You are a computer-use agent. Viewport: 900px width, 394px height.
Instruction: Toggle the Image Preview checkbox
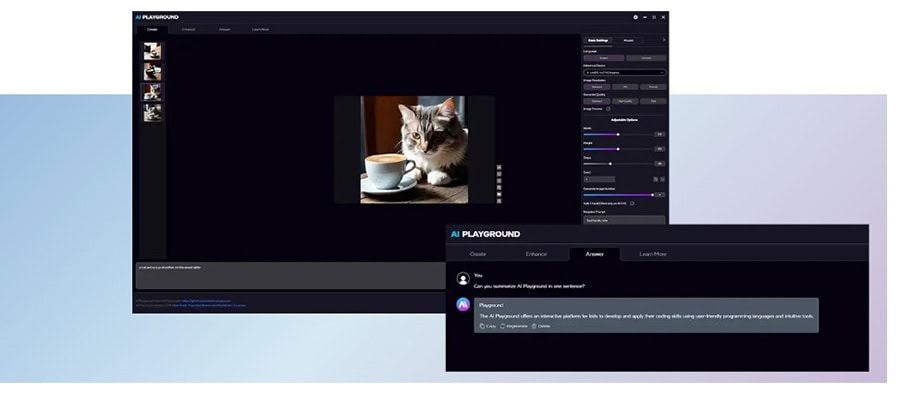click(608, 109)
